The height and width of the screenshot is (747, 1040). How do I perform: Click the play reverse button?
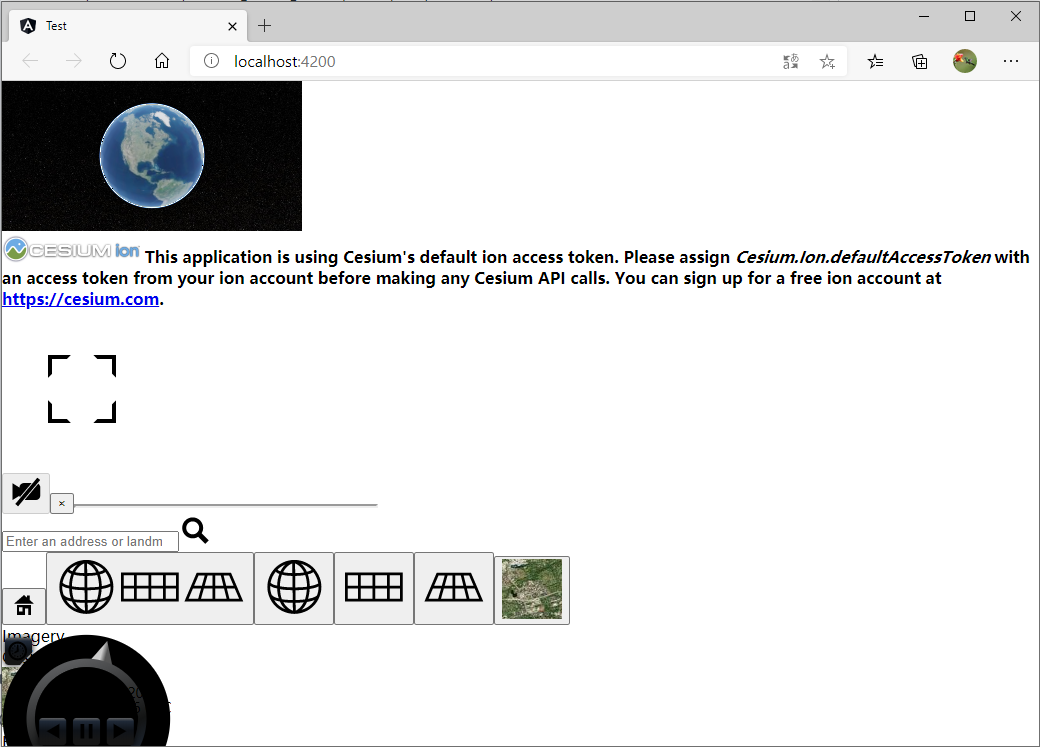[x=52, y=732]
